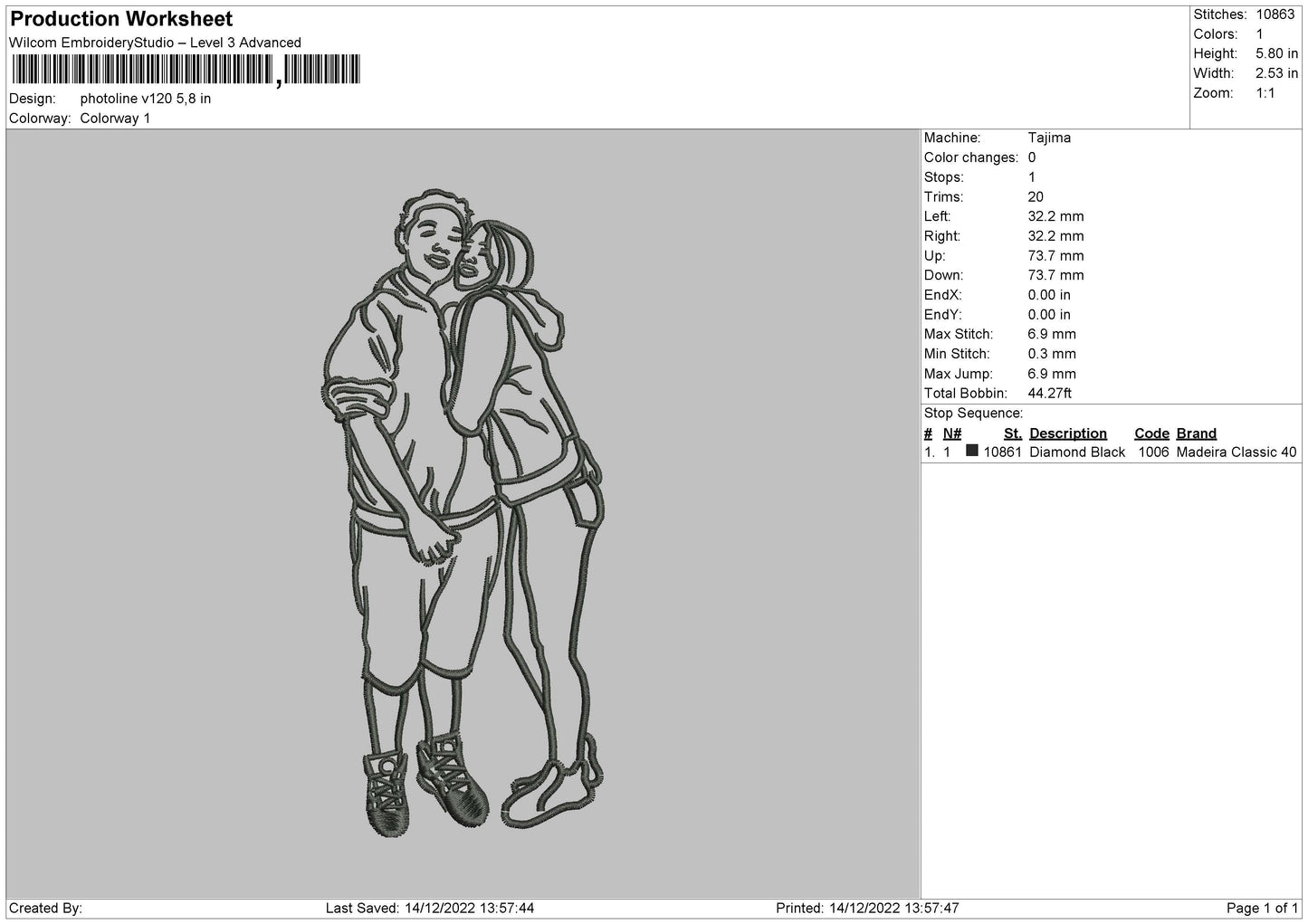Click the Trims value 20

tap(1036, 197)
